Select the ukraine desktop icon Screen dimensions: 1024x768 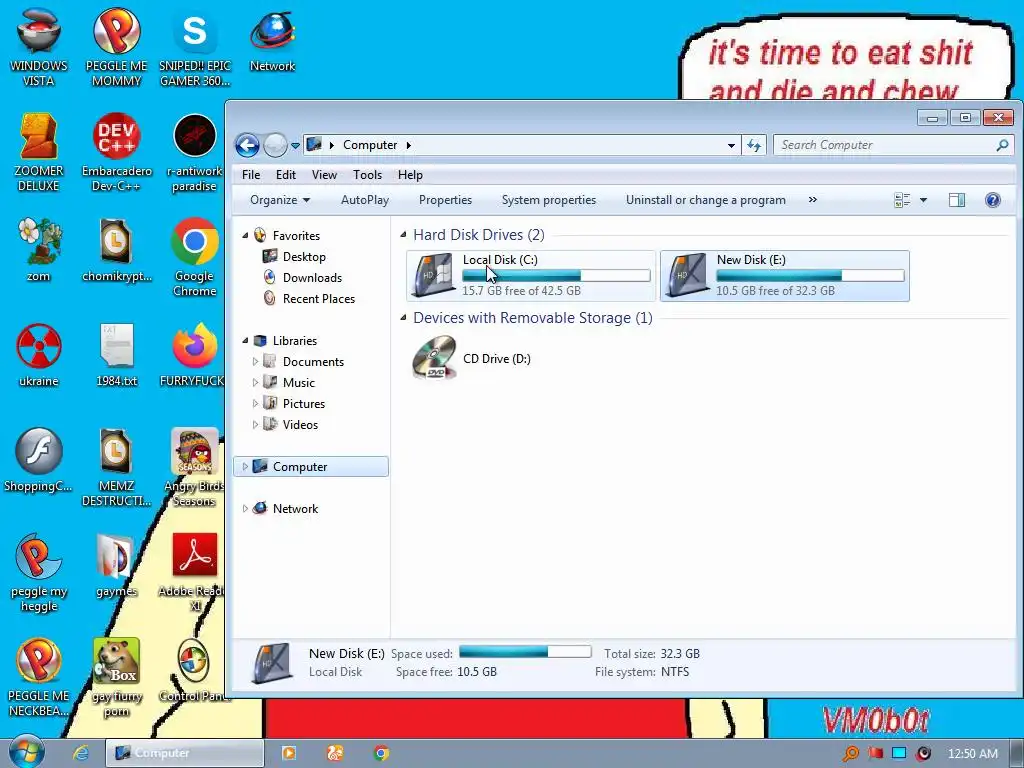point(39,355)
